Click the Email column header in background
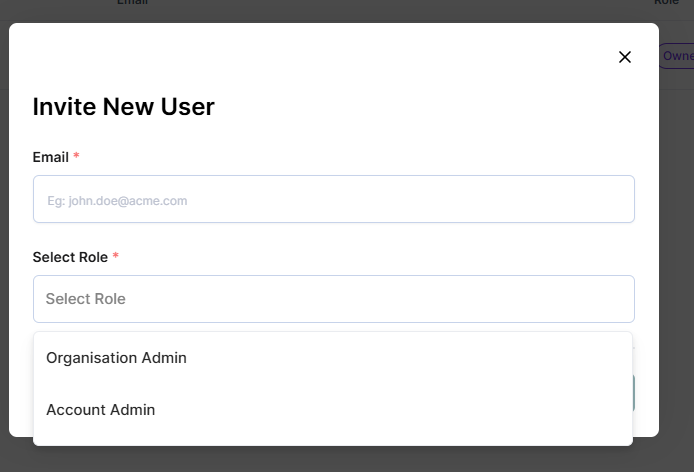 (132, 3)
